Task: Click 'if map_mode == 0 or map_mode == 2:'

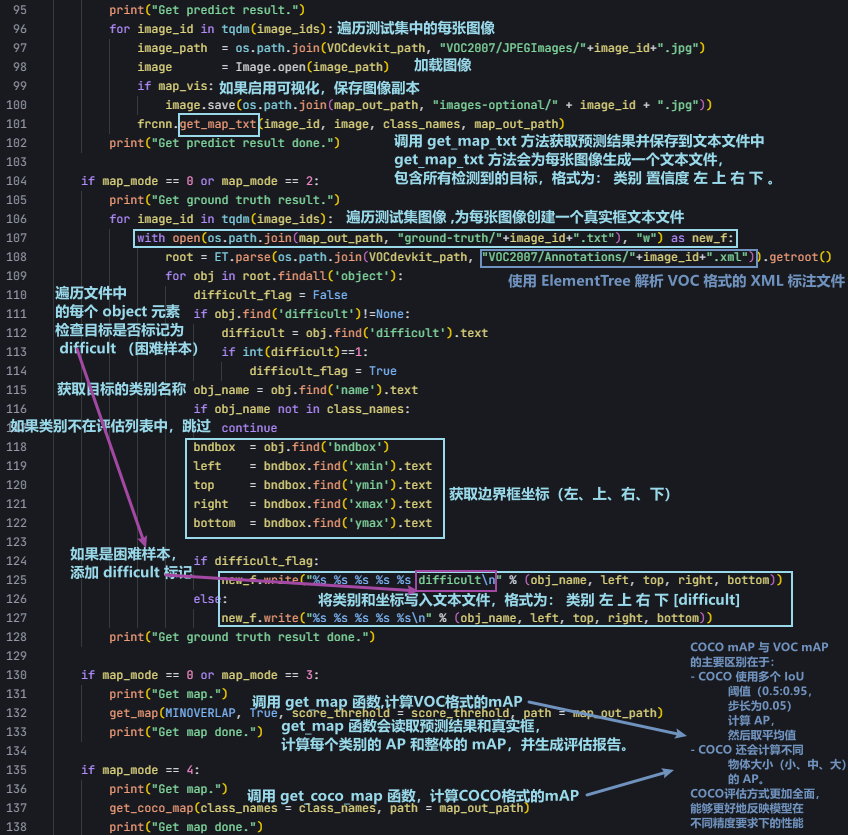Action: click(200, 181)
